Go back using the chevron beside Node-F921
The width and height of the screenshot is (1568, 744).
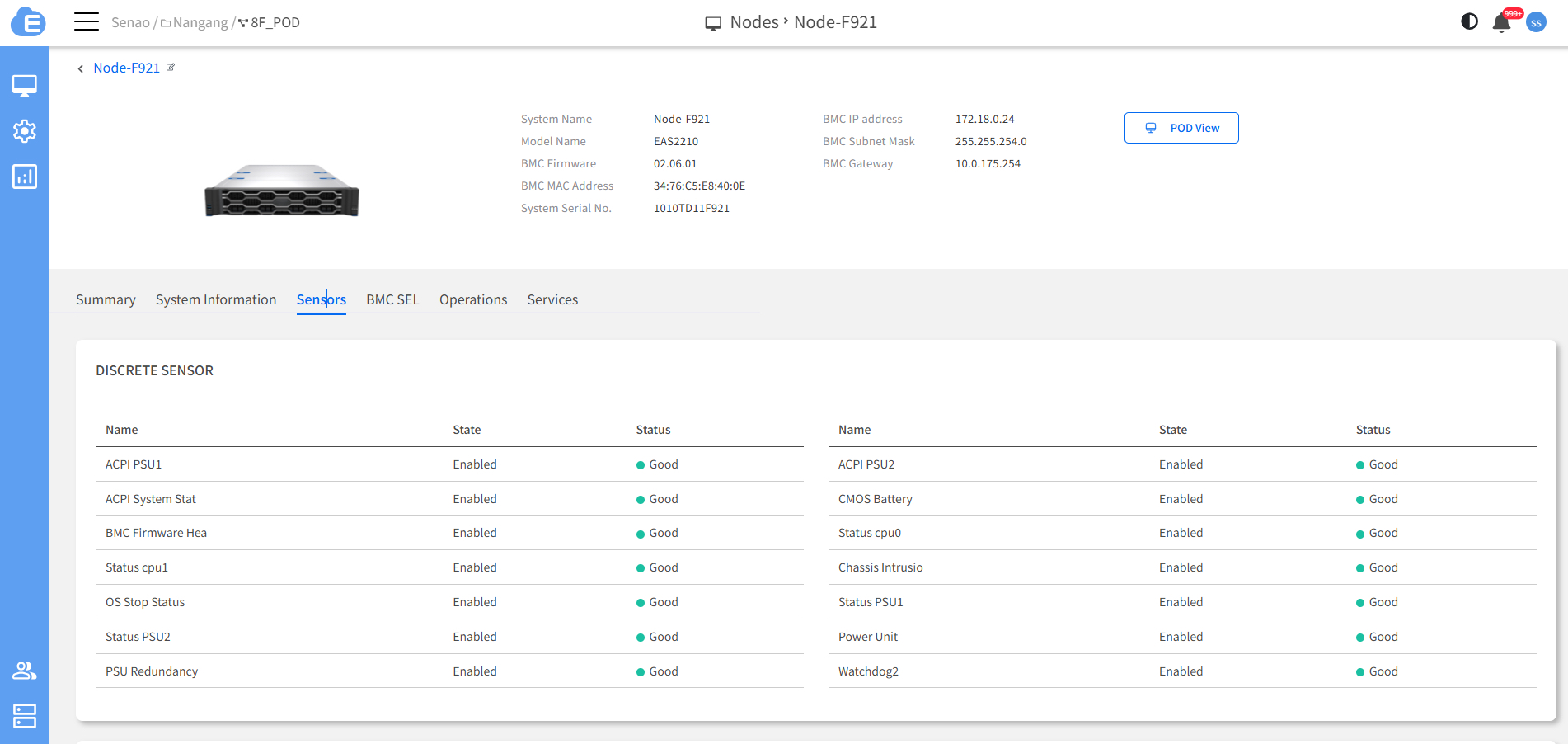click(80, 68)
